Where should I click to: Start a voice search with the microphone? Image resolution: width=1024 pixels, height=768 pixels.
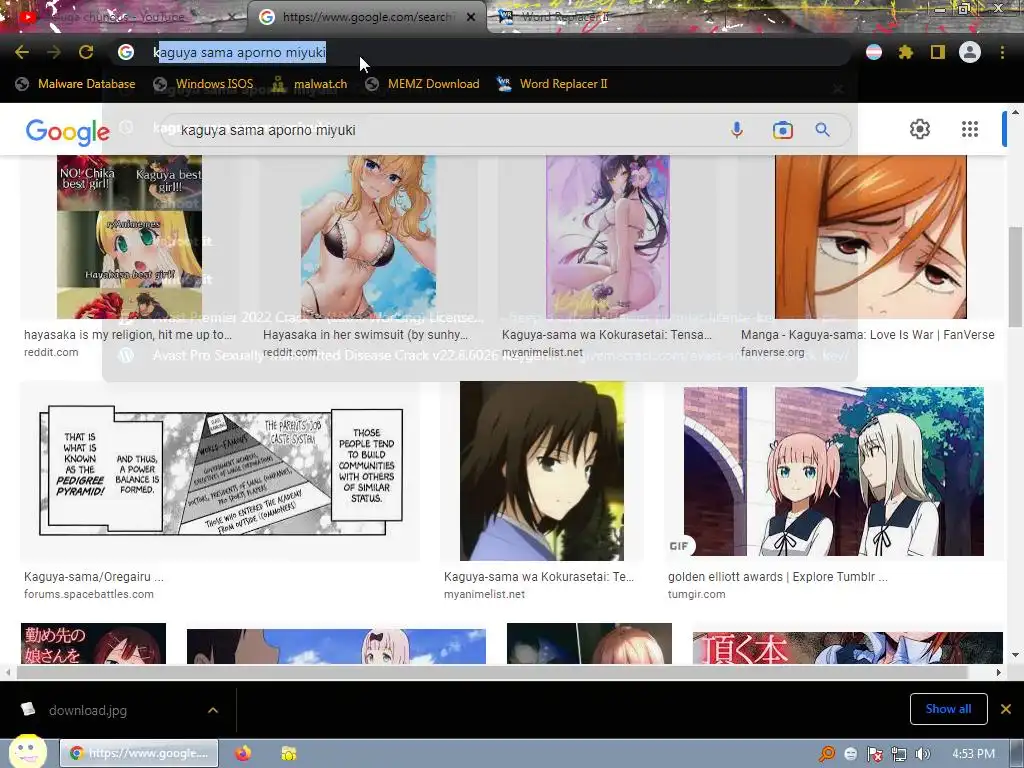tap(737, 130)
